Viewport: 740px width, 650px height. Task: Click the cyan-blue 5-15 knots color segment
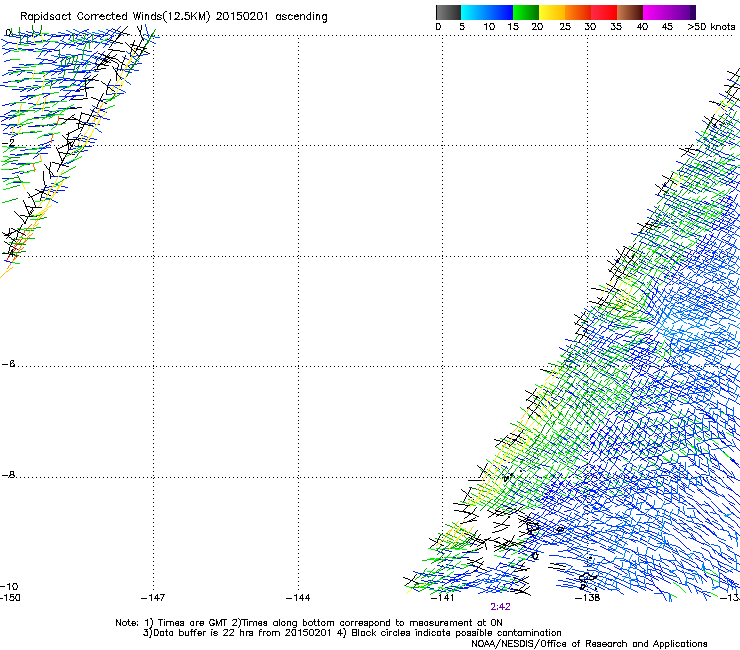point(487,12)
